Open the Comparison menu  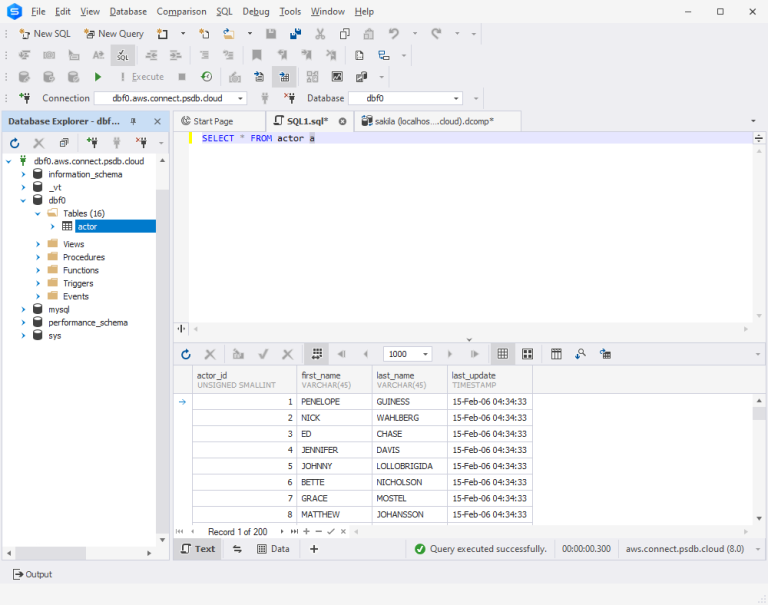pyautogui.click(x=181, y=12)
